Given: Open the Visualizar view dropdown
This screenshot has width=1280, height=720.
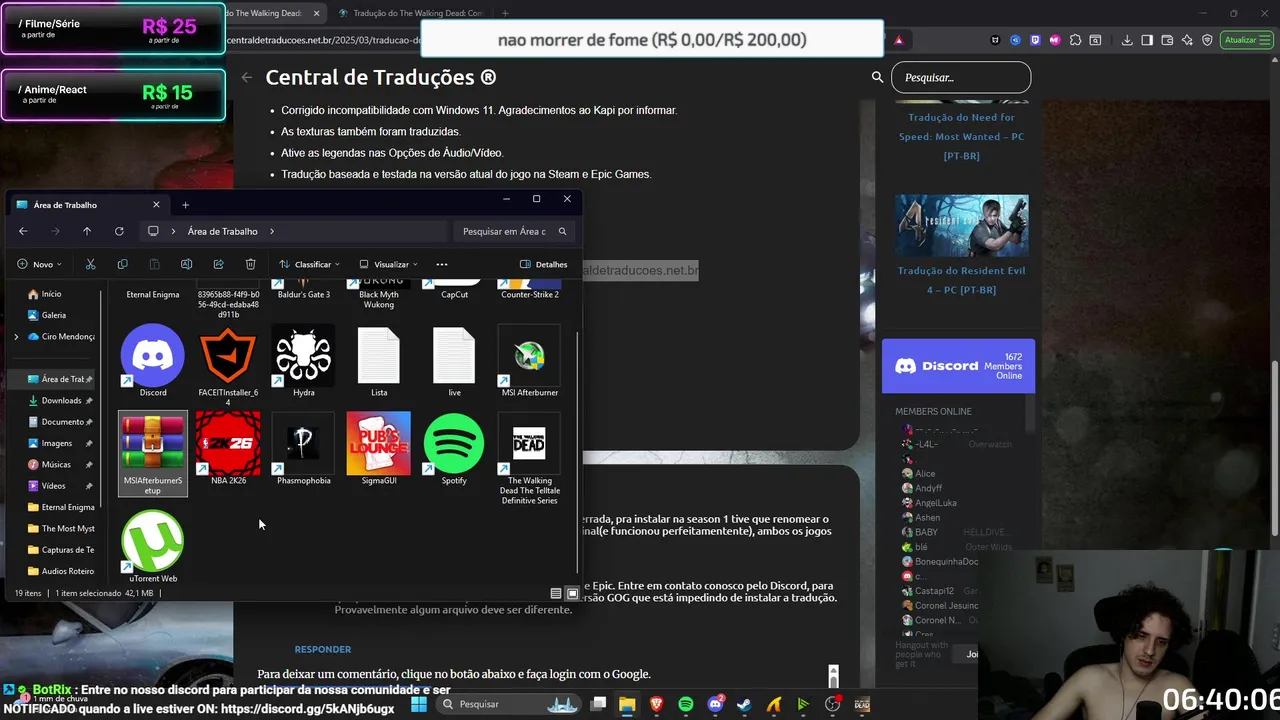Looking at the screenshot, I should 389,264.
